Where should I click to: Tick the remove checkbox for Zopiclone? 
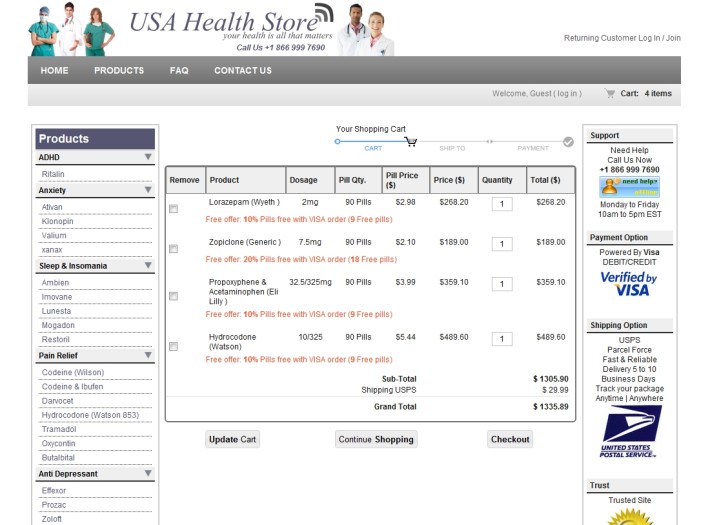pos(174,249)
